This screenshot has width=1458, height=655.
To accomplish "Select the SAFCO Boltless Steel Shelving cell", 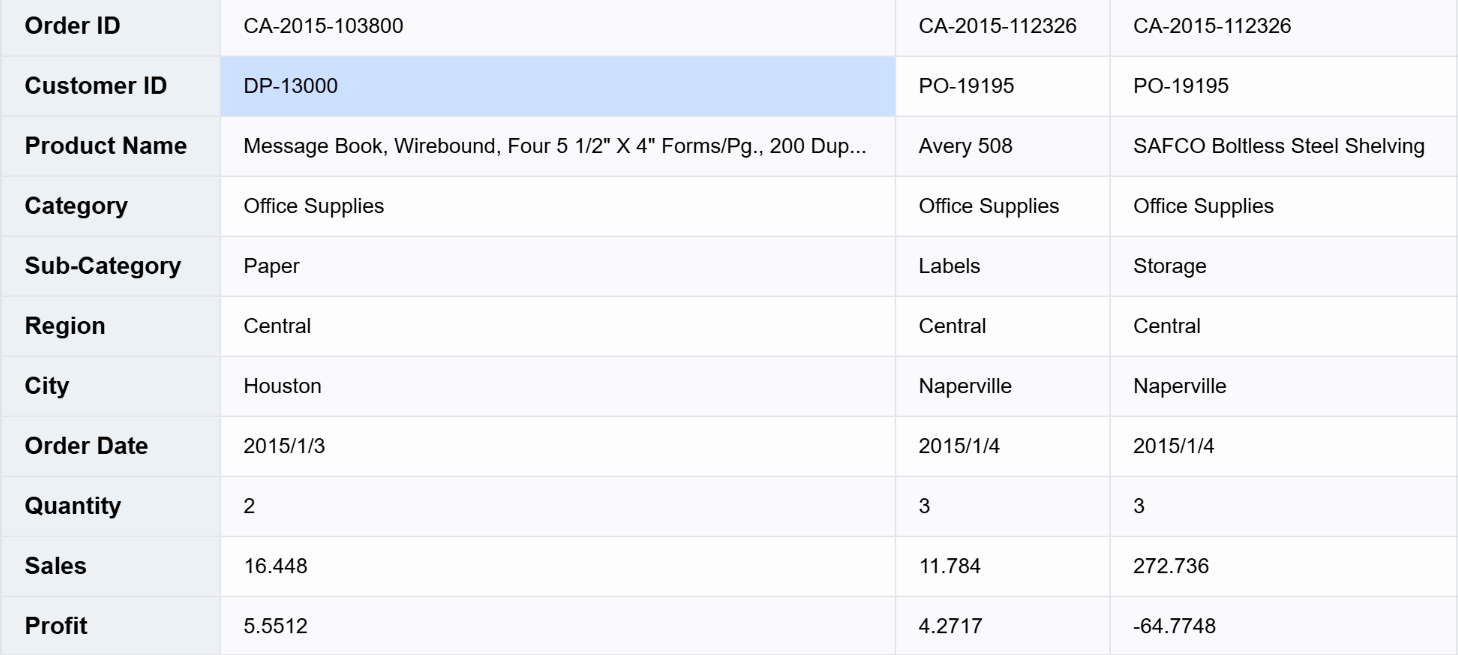I will pyautogui.click(x=1283, y=146).
